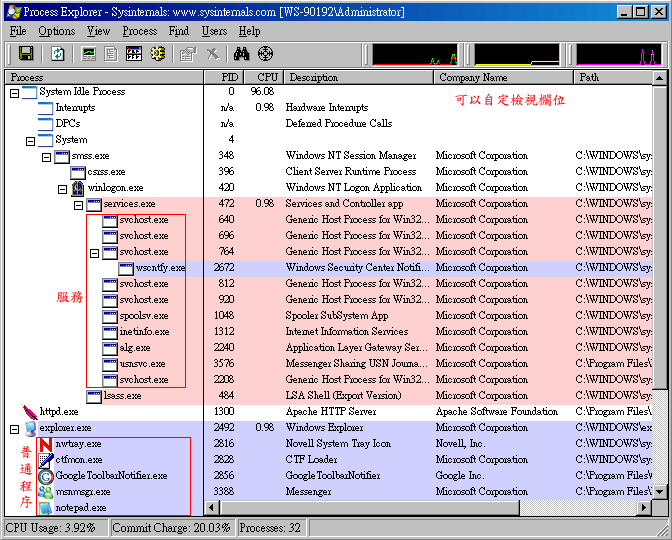Image resolution: width=672 pixels, height=540 pixels.
Task: Collapse the winlogon.exe tree node
Action: pos(63,189)
